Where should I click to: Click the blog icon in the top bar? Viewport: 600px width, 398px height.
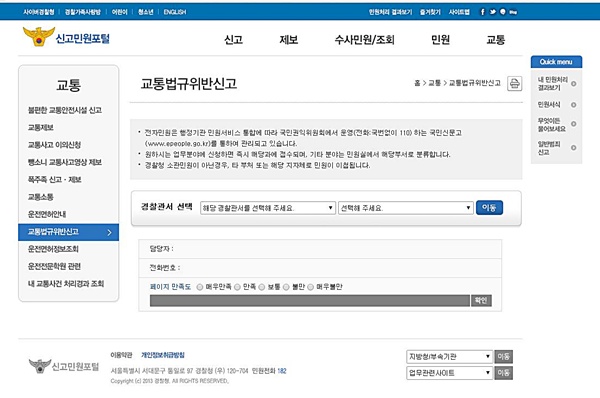click(513, 12)
